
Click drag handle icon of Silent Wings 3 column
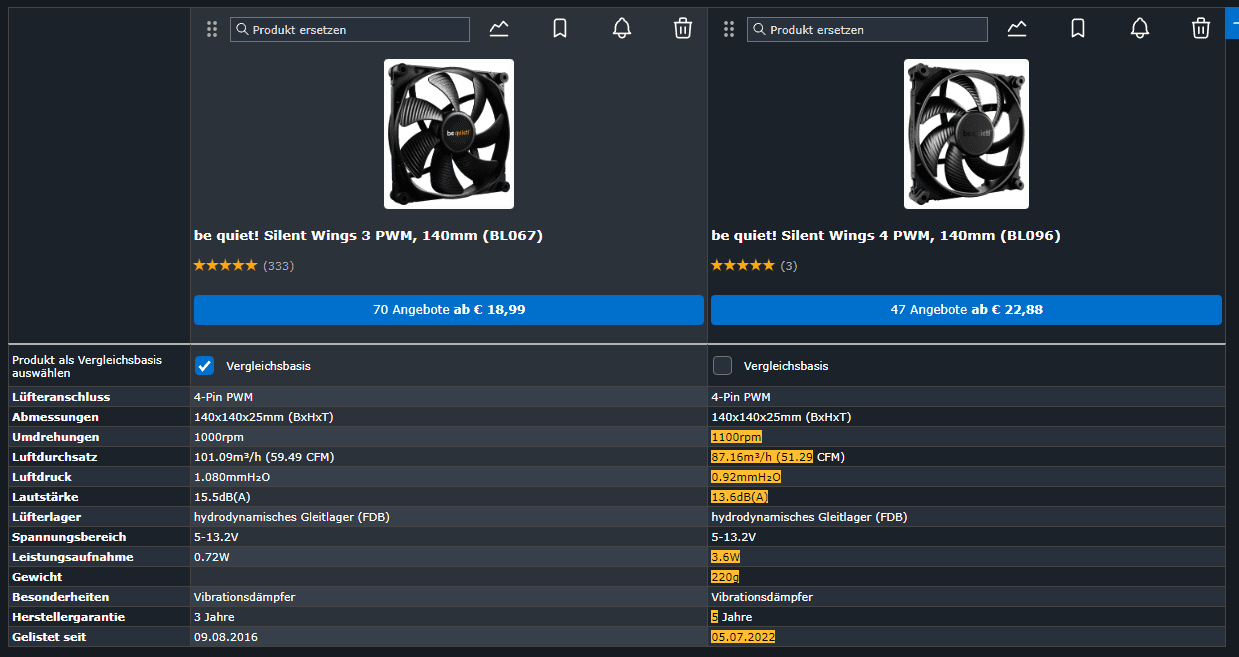pyautogui.click(x=212, y=29)
